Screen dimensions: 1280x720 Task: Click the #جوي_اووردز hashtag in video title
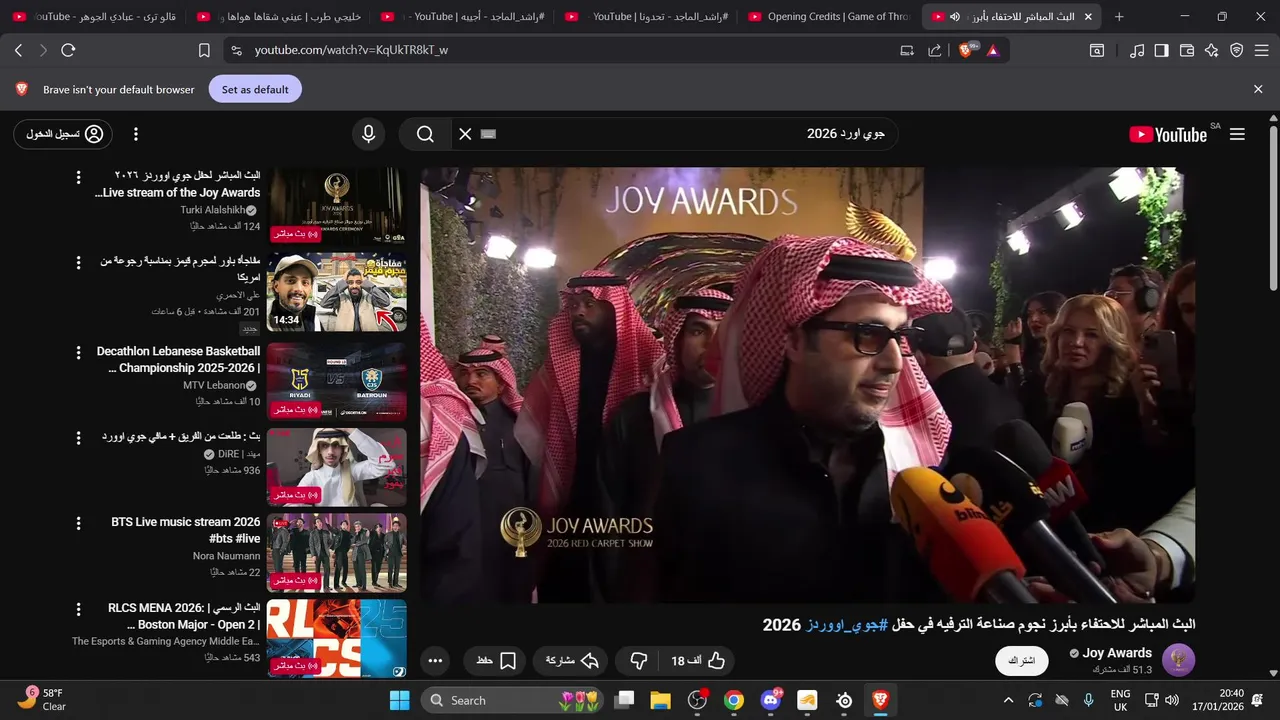click(846, 625)
